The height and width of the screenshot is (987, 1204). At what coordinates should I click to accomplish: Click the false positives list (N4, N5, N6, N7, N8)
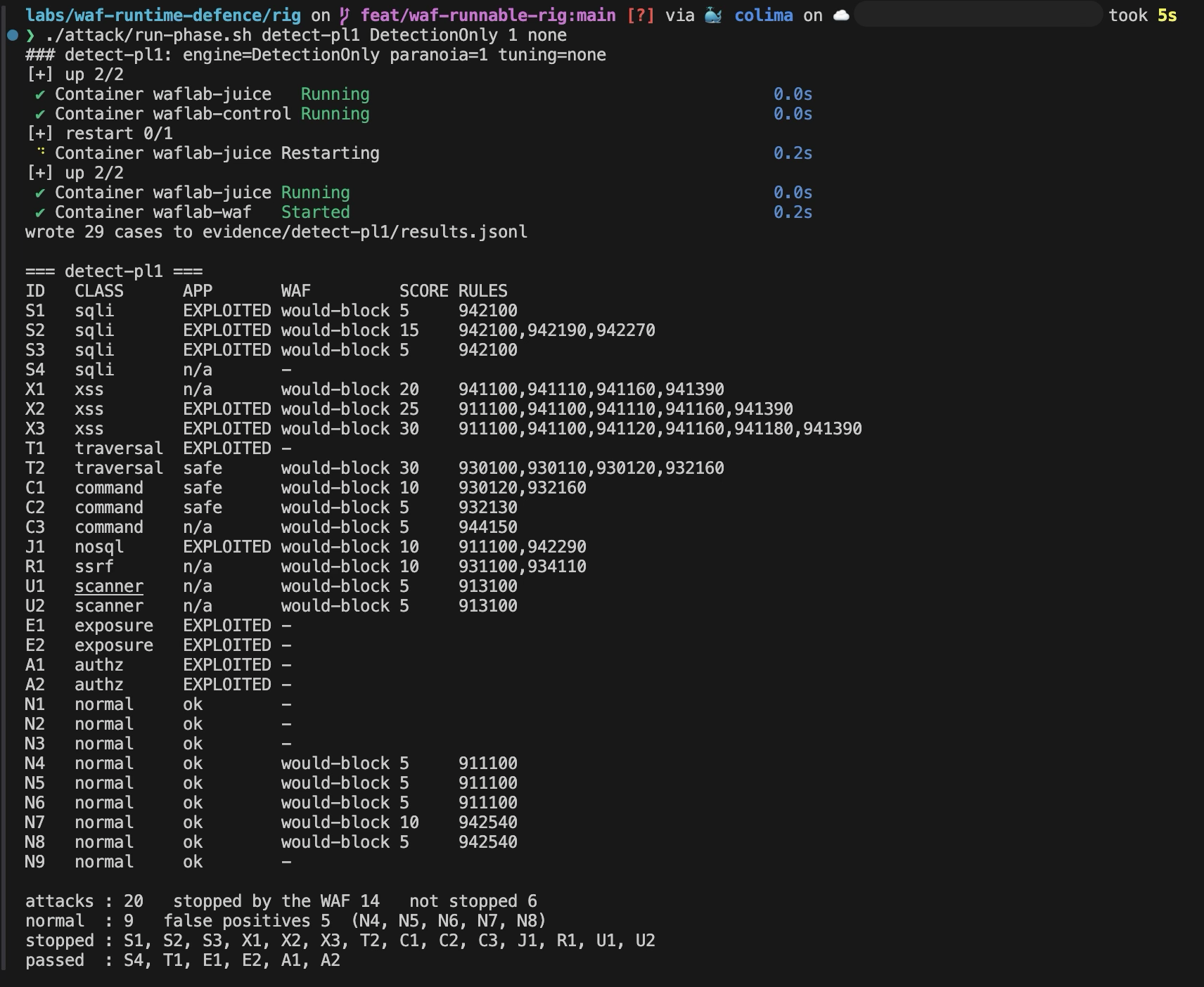point(449,921)
